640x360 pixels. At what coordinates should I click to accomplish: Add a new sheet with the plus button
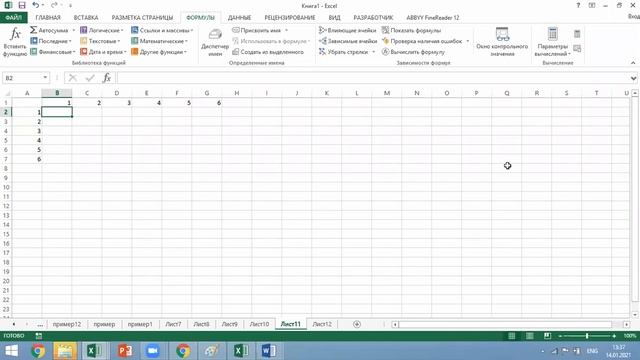[357, 324]
